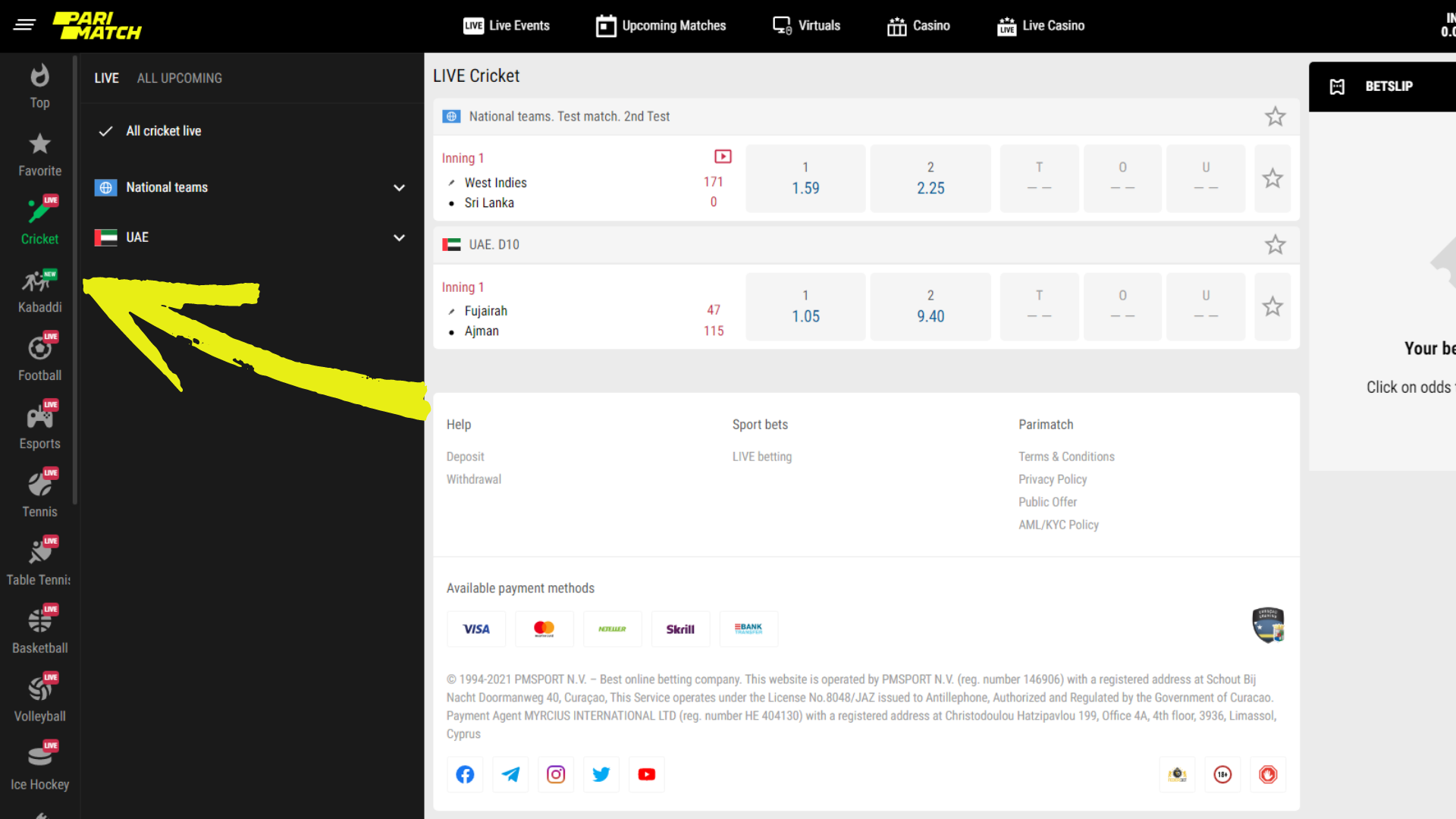The height and width of the screenshot is (819, 1456).
Task: Switch to the ALL UPCOMING tab
Action: point(180,78)
